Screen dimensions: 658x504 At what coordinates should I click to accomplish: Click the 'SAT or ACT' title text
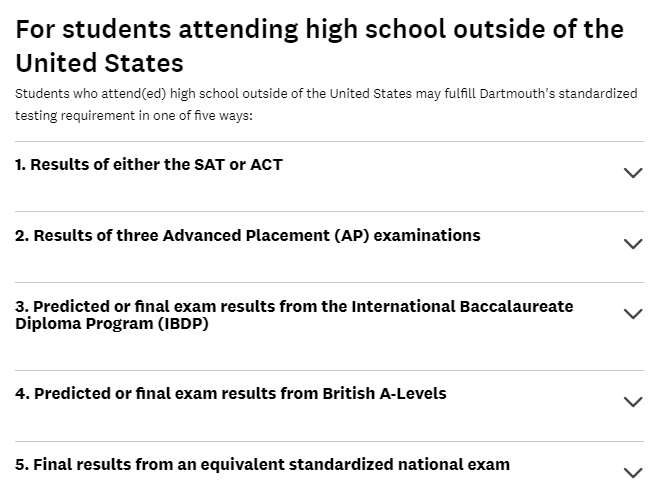tap(238, 165)
